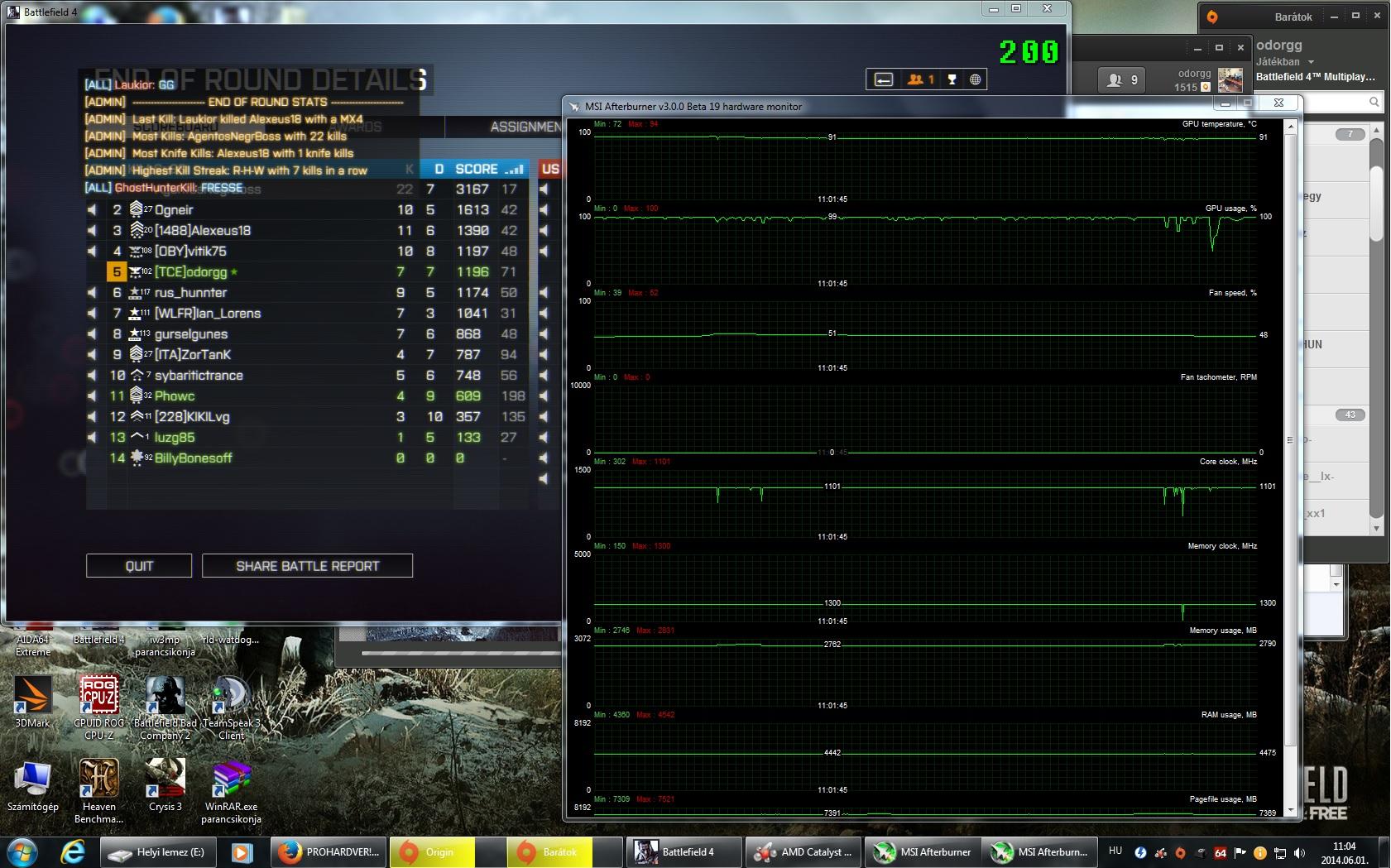Launch the TeamSpeak 3 Client shortcut
Screen dimensions: 1391x868
(x=231, y=707)
